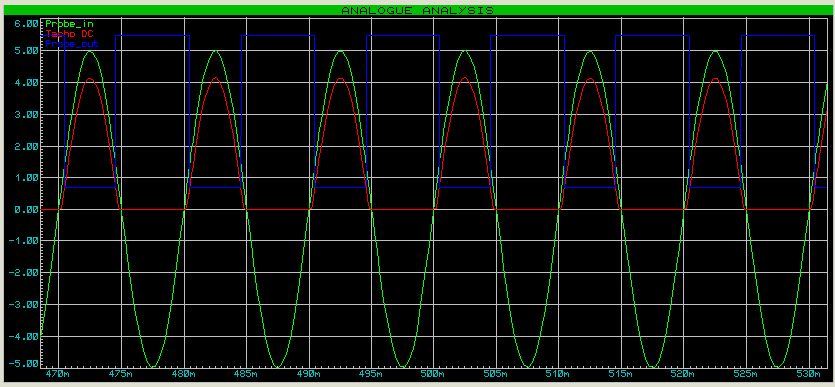Viewport: 835px width, 387px height.
Task: Click the 530m time axis label
Action: tap(809, 374)
